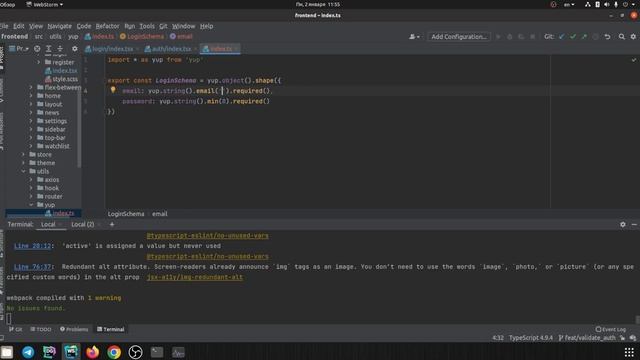Open the Project view selector dropdown
640x360 pixels.
tap(19, 49)
